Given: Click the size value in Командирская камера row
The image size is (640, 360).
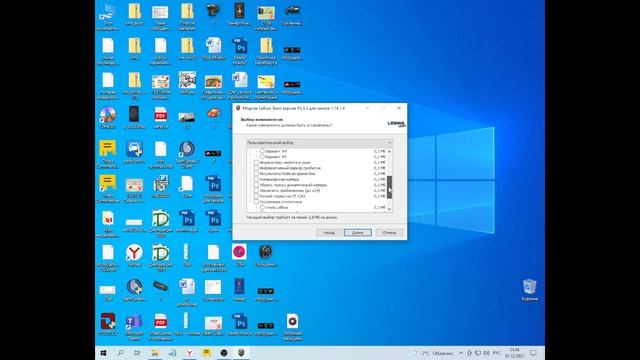Looking at the screenshot, I should 379,179.
